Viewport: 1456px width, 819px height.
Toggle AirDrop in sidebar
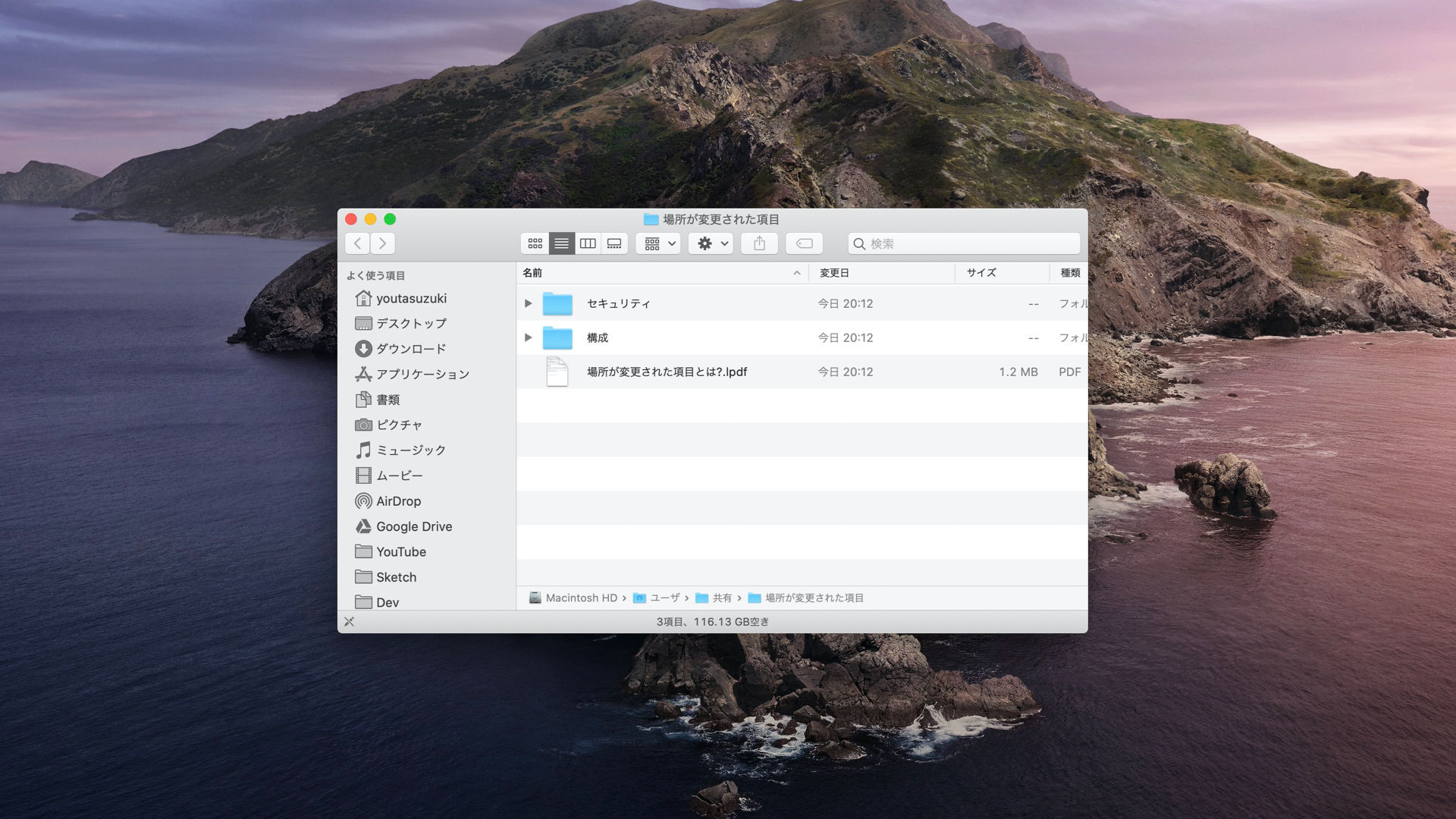pyautogui.click(x=398, y=501)
